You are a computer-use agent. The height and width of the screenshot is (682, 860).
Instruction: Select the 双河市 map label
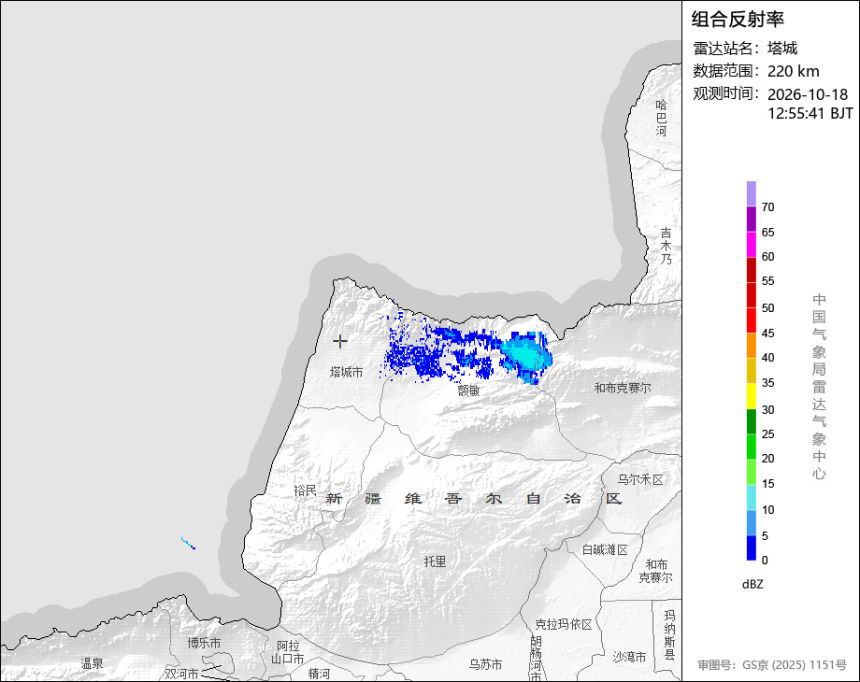pyautogui.click(x=182, y=673)
